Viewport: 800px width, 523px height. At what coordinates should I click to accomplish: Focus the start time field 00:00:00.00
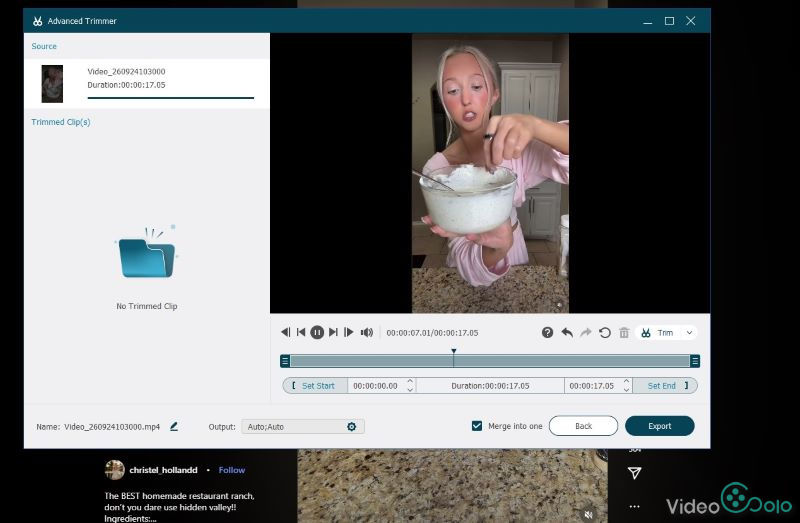tap(376, 386)
